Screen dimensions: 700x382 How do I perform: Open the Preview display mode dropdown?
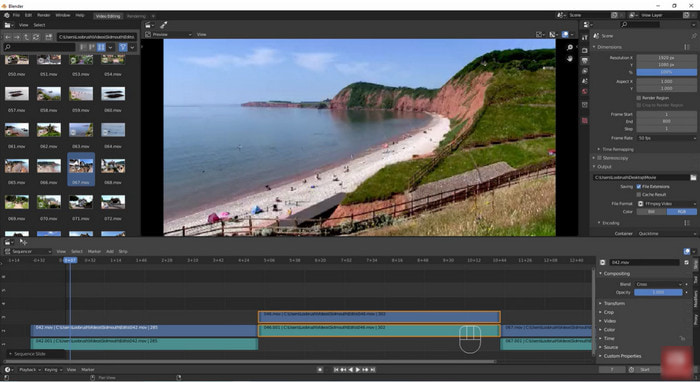(x=169, y=34)
